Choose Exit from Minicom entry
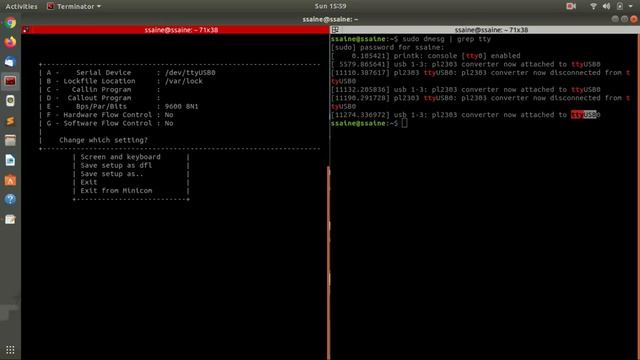Screen dimensions: 640x360 tap(116, 191)
